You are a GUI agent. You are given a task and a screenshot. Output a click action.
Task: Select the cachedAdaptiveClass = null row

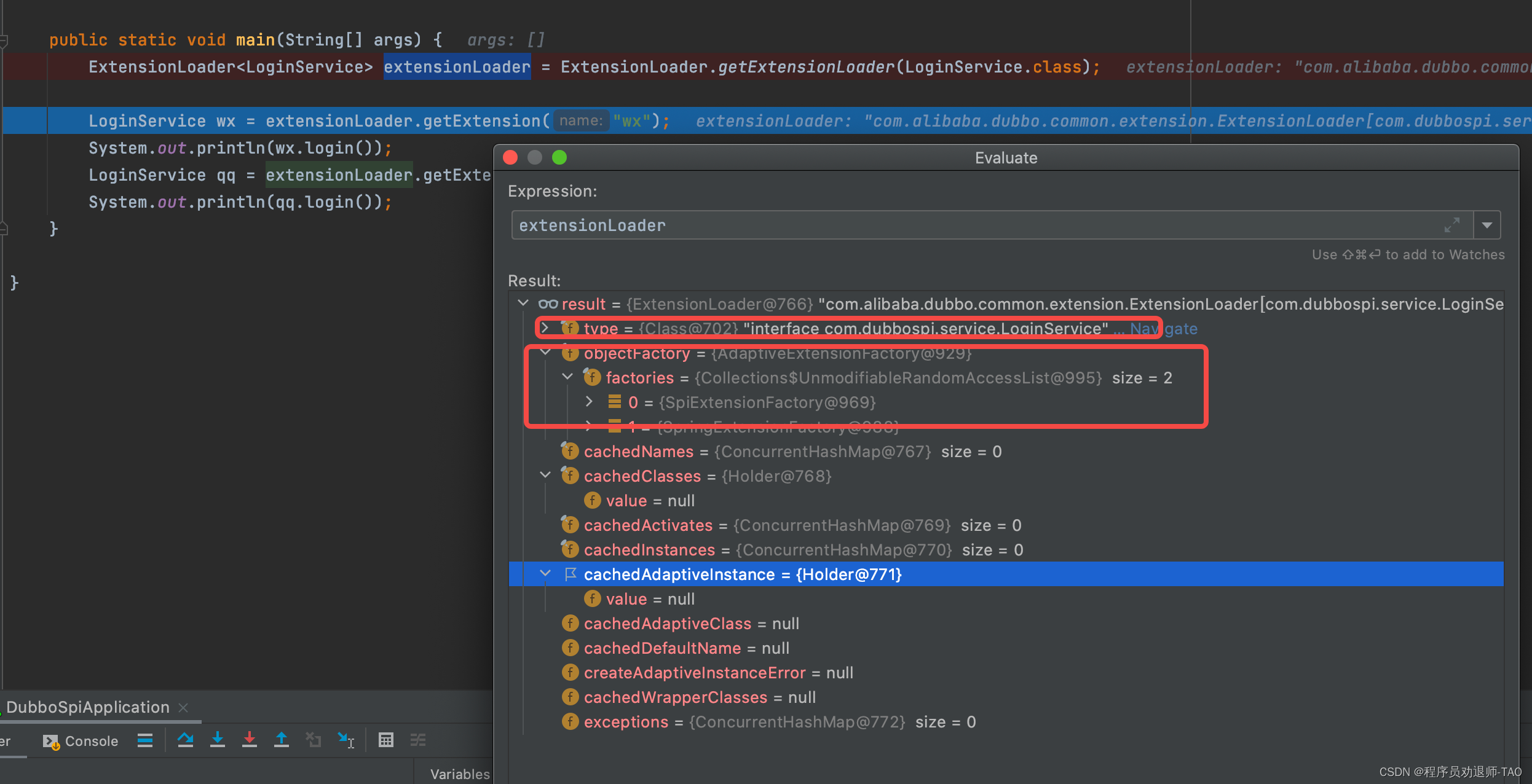coord(1006,624)
